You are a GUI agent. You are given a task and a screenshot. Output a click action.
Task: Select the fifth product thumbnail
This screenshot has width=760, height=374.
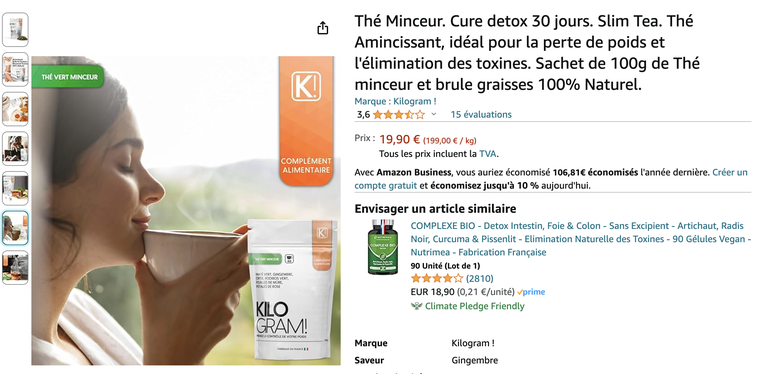click(x=16, y=188)
